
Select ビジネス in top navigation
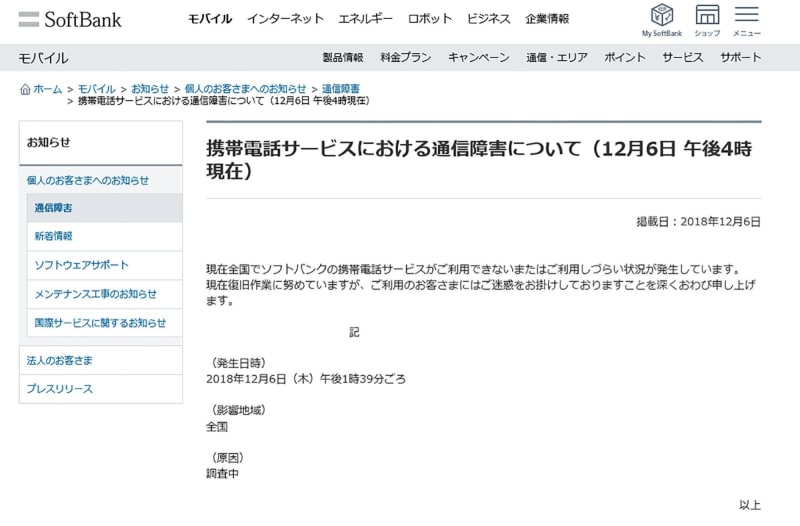(488, 19)
